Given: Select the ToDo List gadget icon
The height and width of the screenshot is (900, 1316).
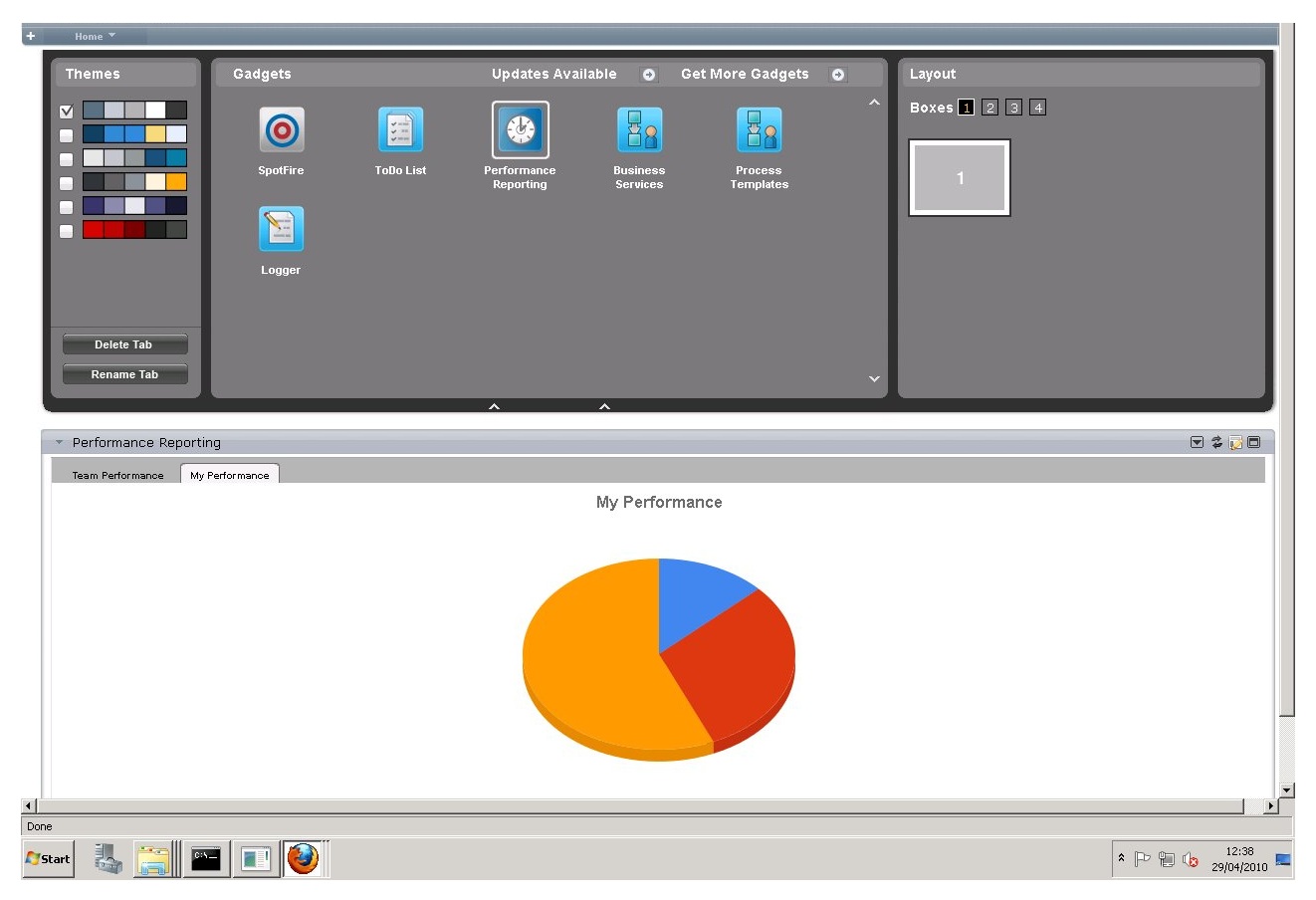Looking at the screenshot, I should [401, 129].
